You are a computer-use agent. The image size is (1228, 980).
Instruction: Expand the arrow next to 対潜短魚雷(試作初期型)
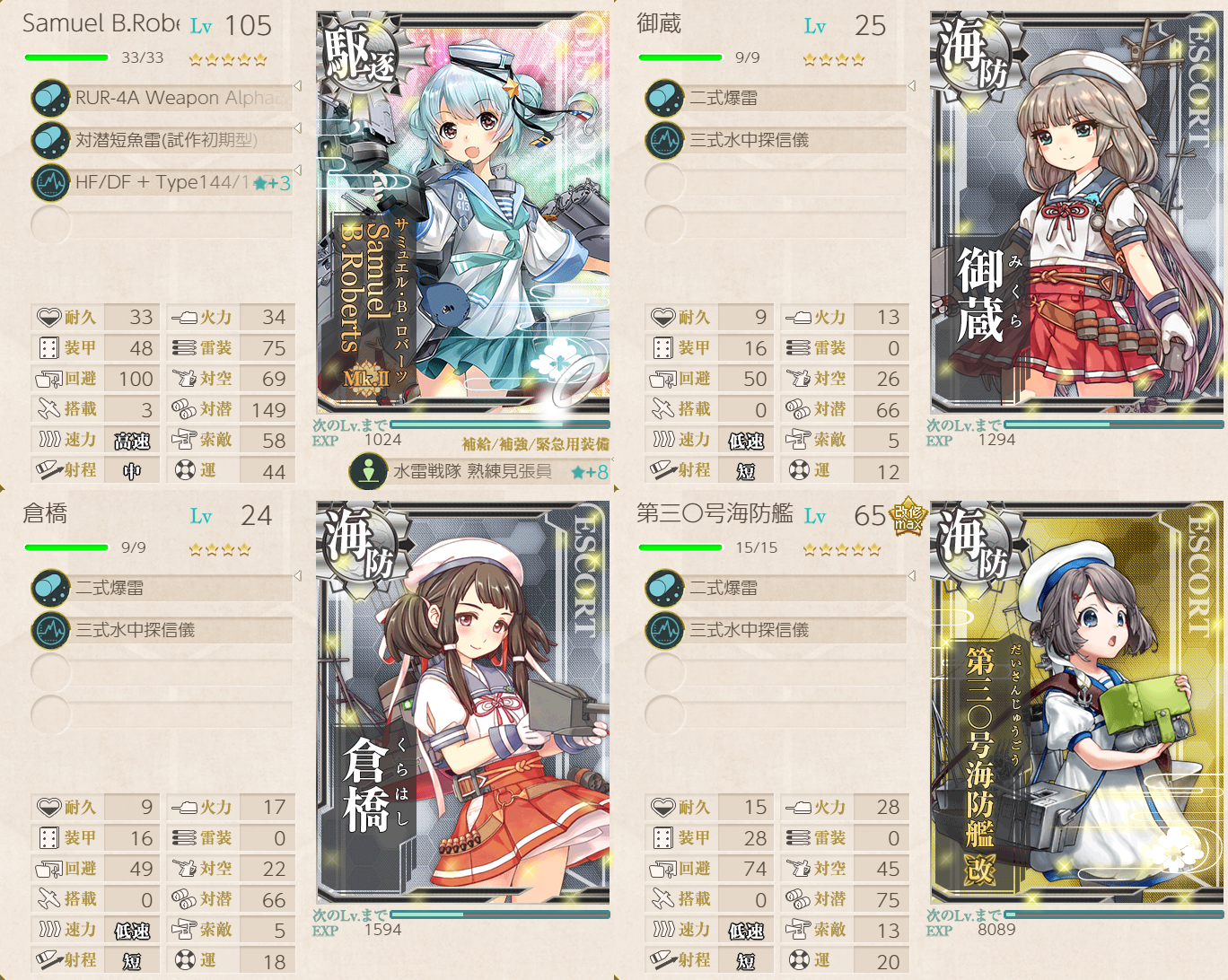point(297,128)
